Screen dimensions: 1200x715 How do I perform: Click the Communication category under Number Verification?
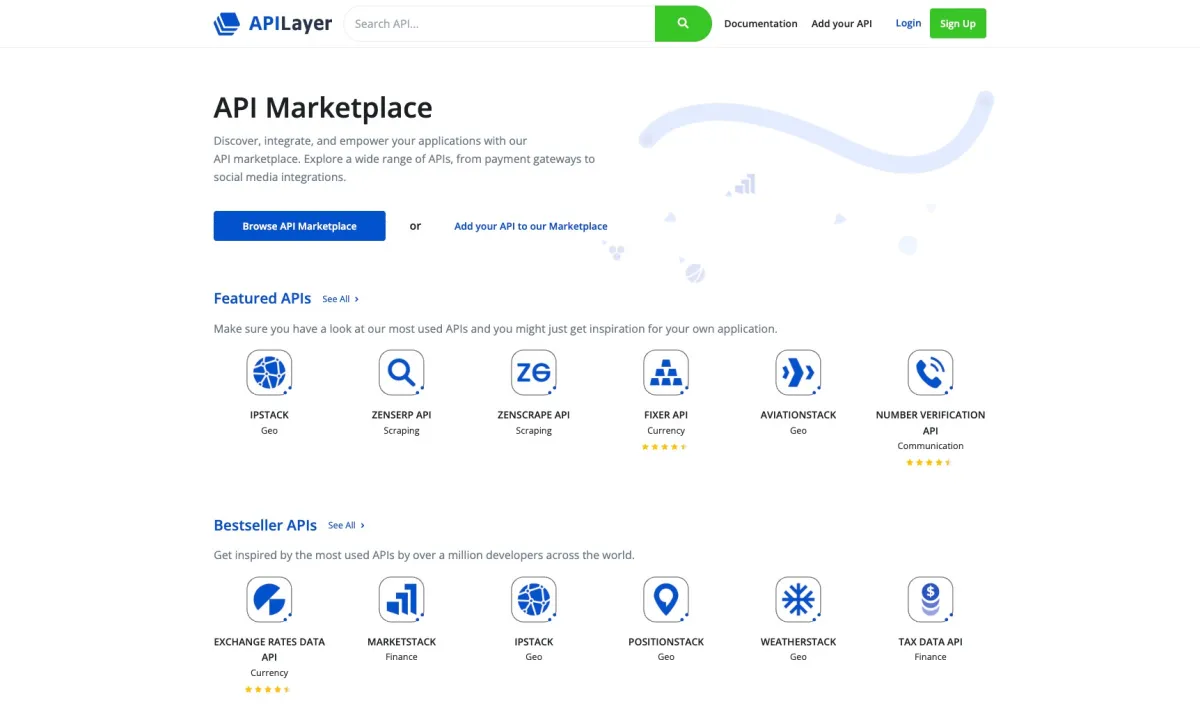pos(930,447)
